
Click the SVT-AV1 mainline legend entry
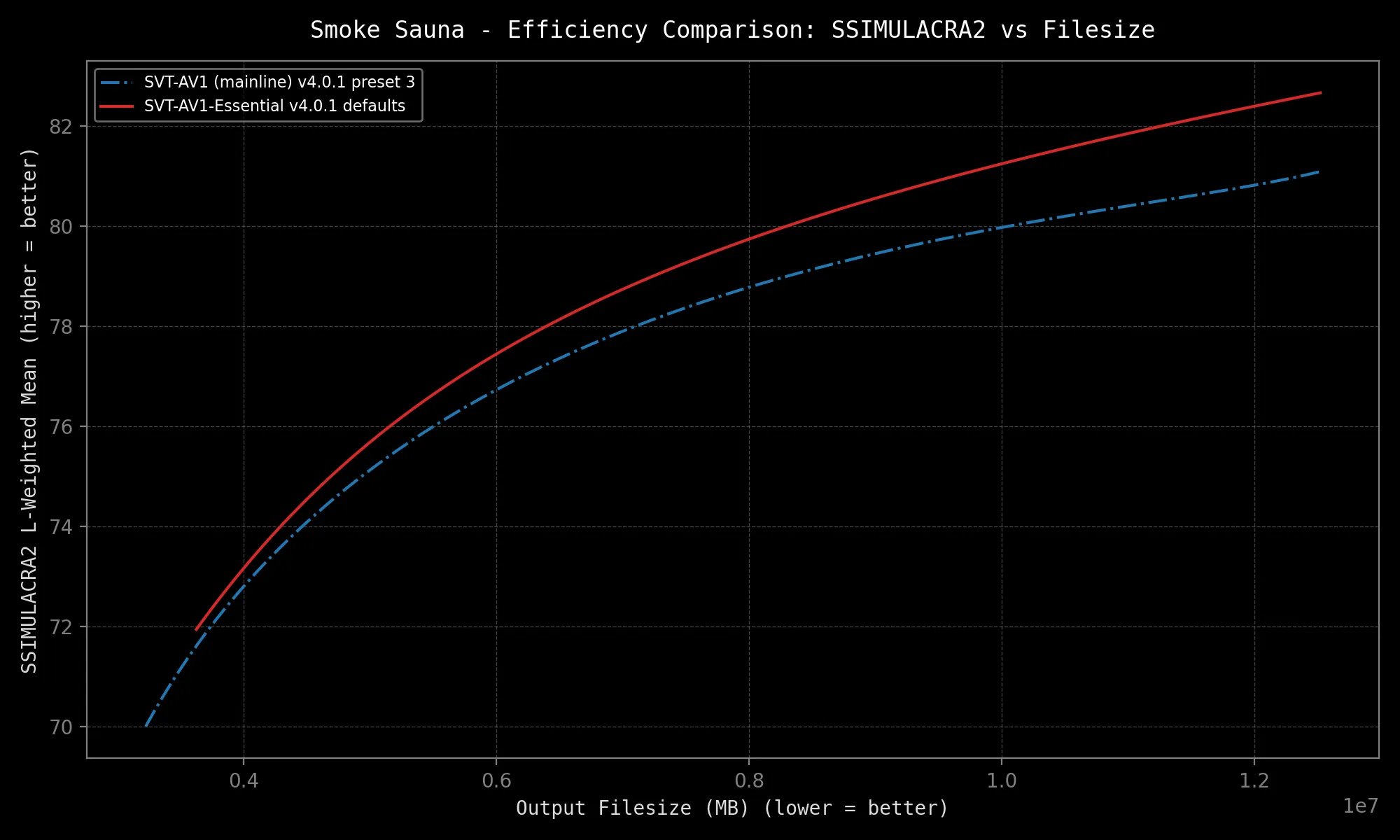pos(279,83)
